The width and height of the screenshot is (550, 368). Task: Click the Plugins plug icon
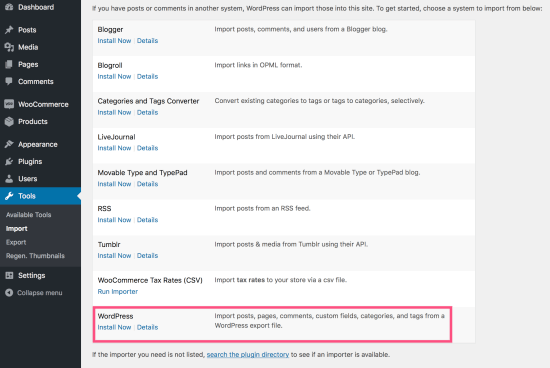9,161
